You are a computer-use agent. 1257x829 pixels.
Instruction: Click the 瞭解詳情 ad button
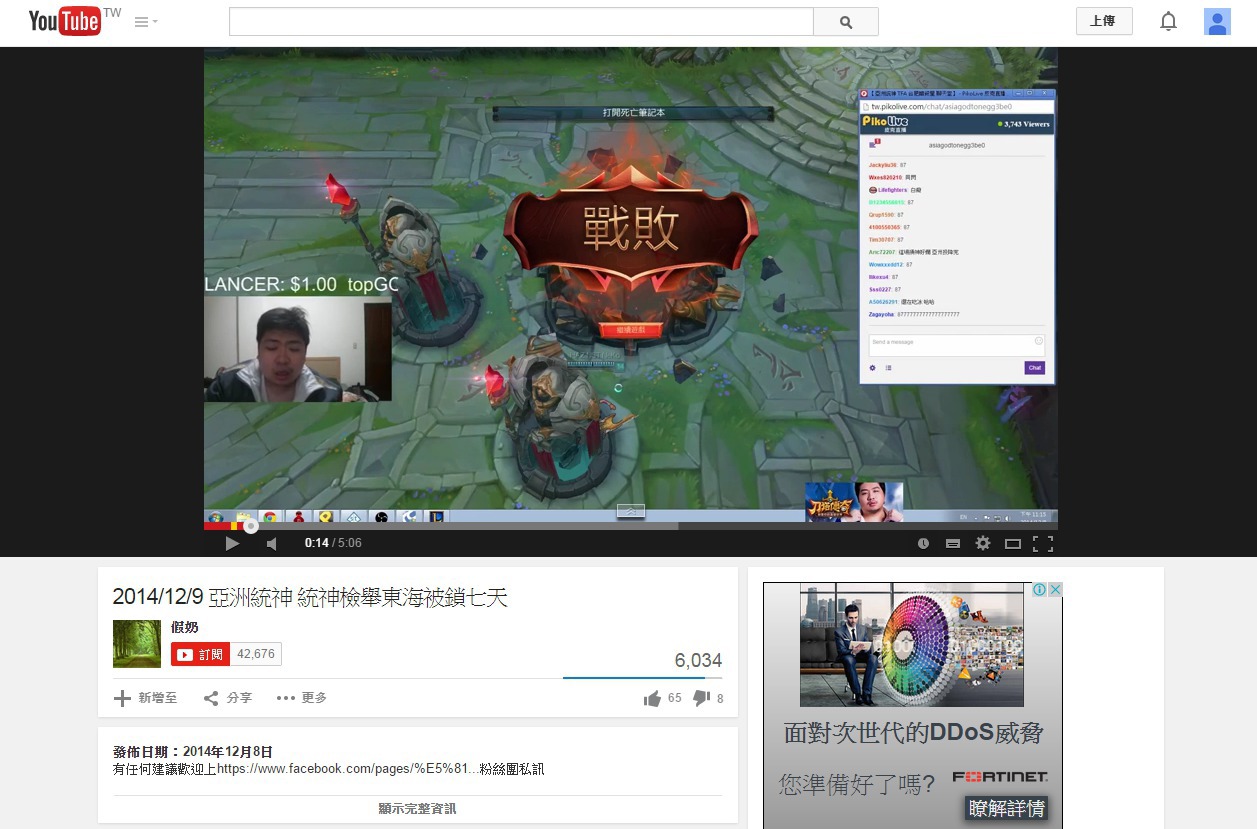[x=1007, y=808]
